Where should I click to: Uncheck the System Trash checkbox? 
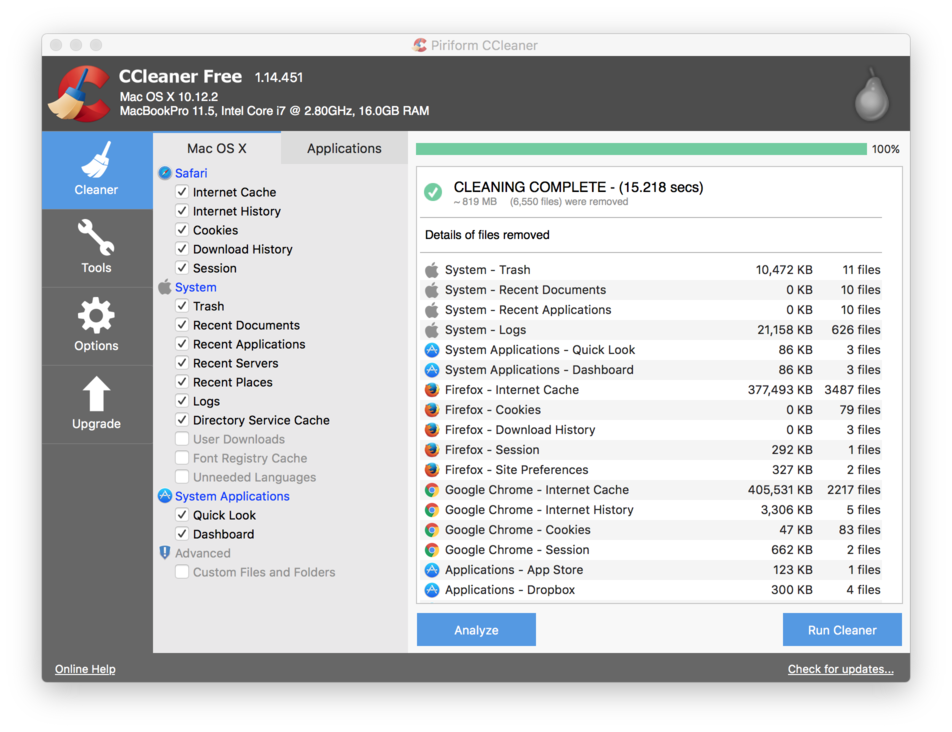tap(182, 306)
